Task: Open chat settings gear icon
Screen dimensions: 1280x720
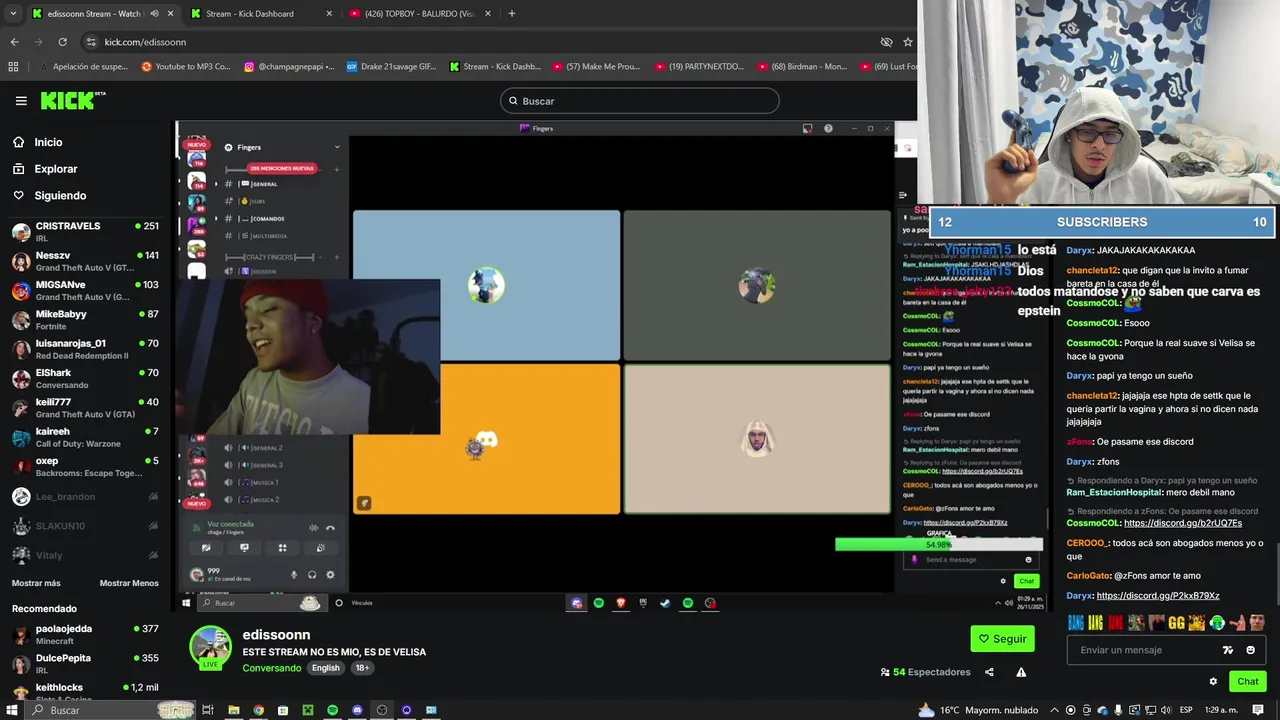Action: click(1213, 682)
